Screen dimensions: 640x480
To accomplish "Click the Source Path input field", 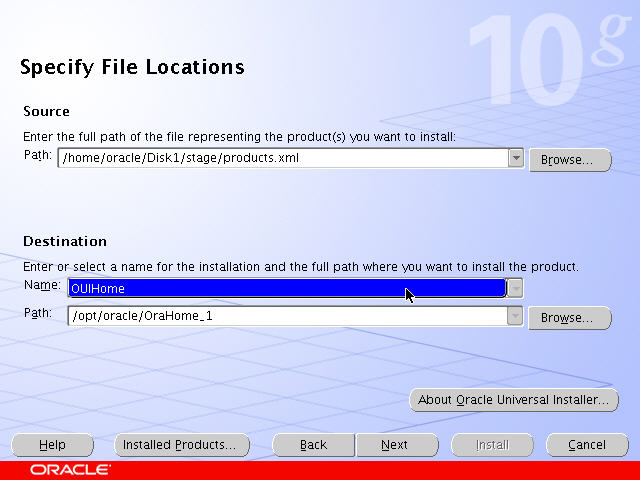I will 283,158.
